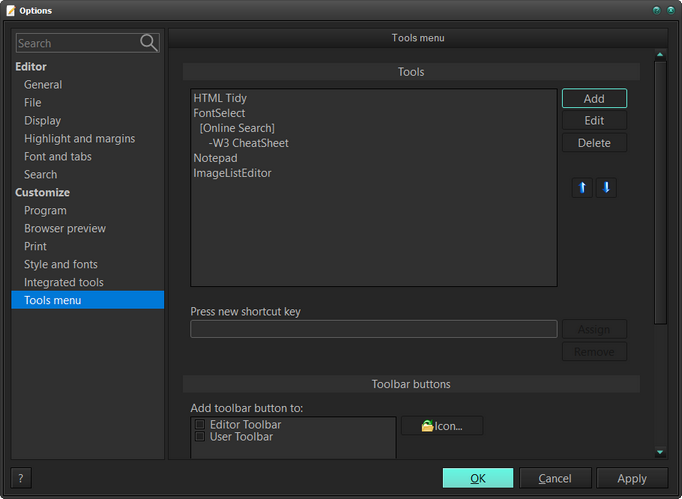Click the move tool up arrow icon
The width and height of the screenshot is (682, 499).
click(x=582, y=187)
